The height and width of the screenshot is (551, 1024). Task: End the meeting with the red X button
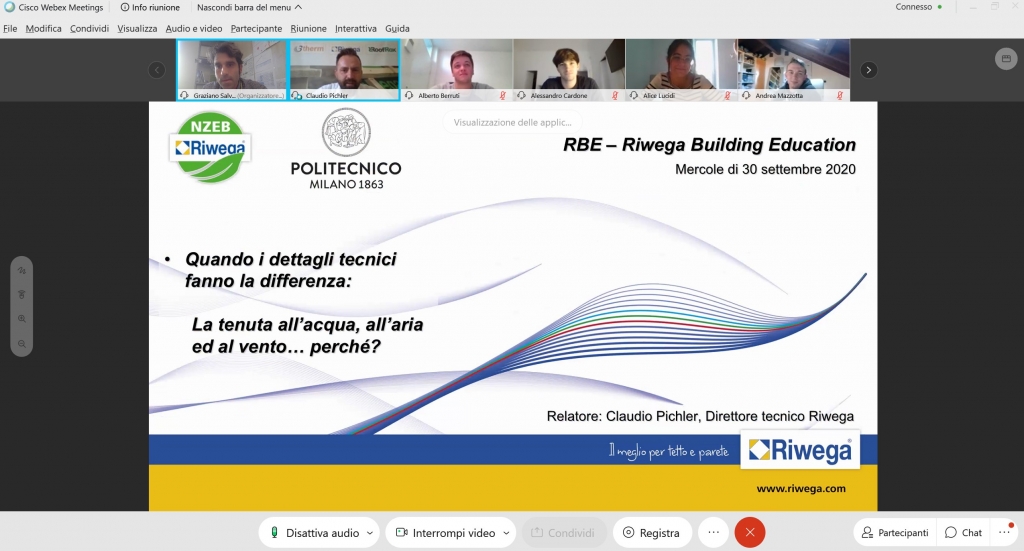point(749,533)
